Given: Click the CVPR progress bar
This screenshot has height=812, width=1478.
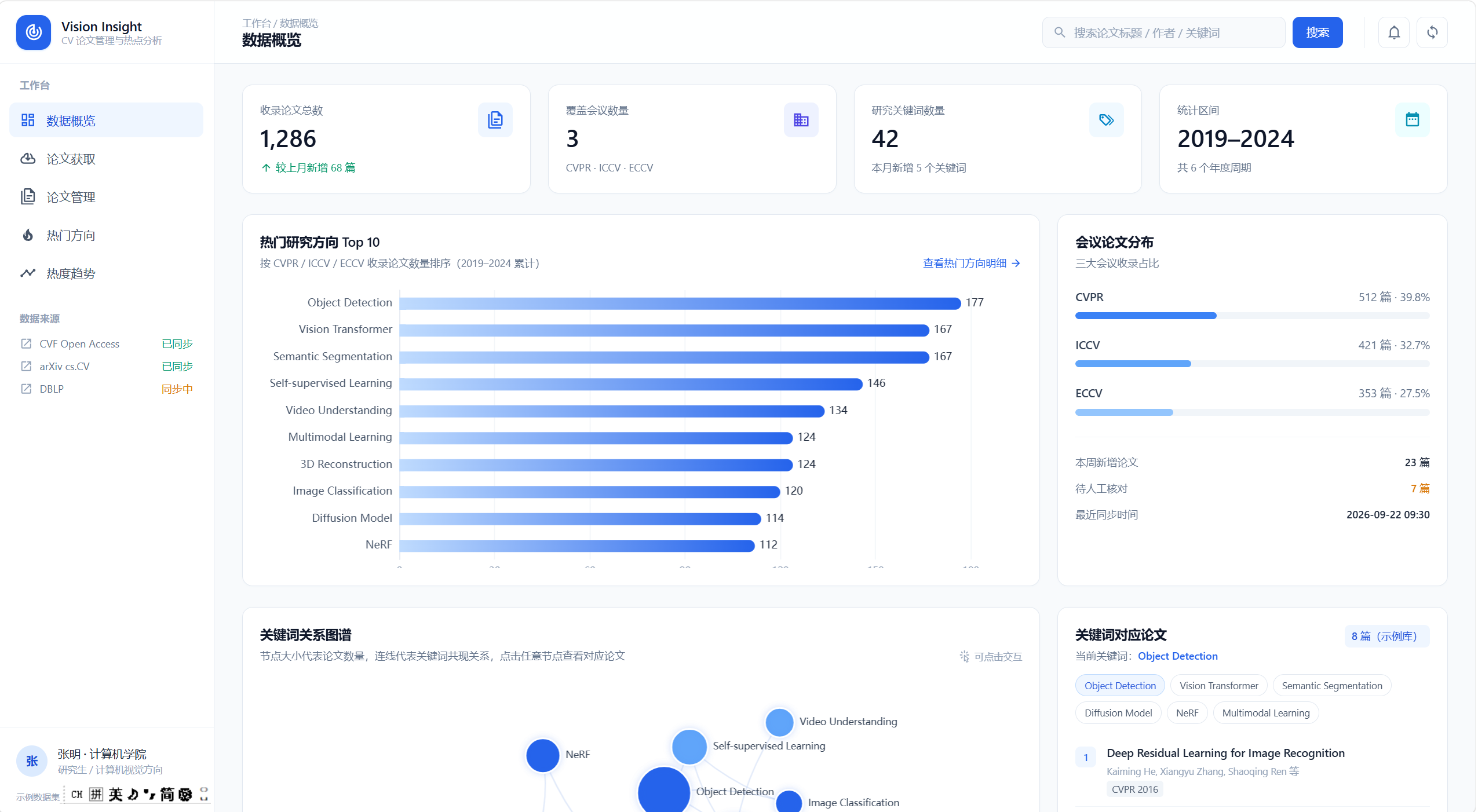Looking at the screenshot, I should [1251, 316].
